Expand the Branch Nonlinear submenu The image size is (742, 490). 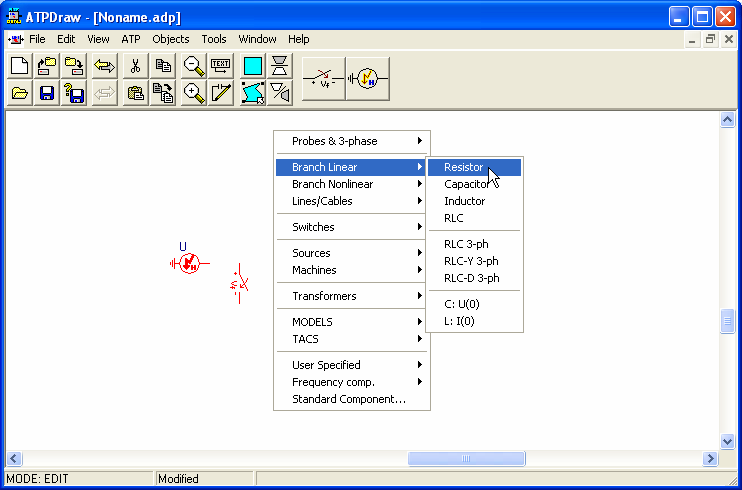(352, 184)
